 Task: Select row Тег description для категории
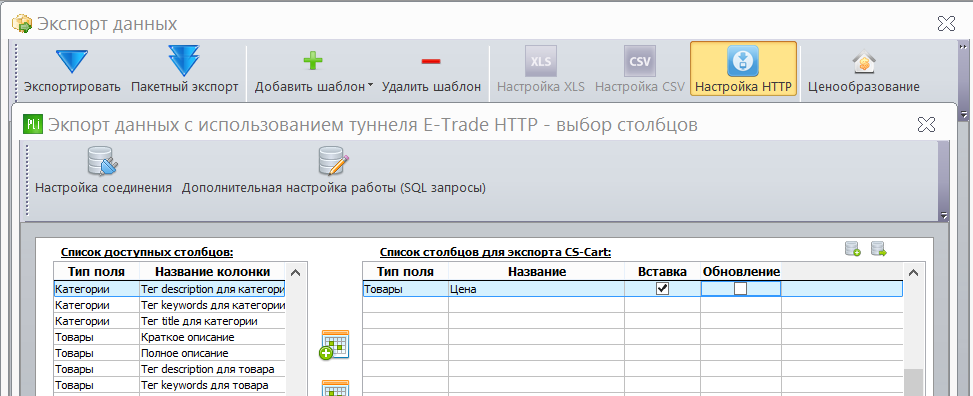click(x=169, y=289)
